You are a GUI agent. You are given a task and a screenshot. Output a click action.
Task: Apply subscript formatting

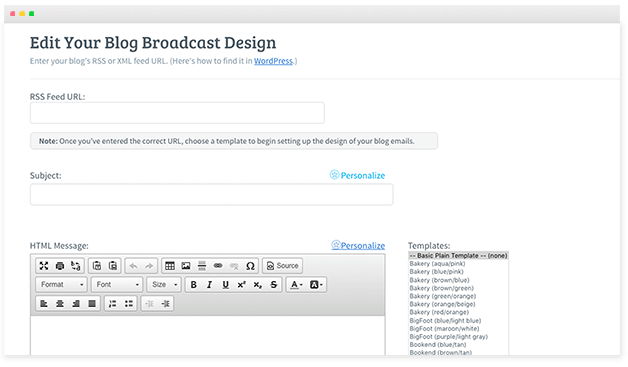click(258, 284)
